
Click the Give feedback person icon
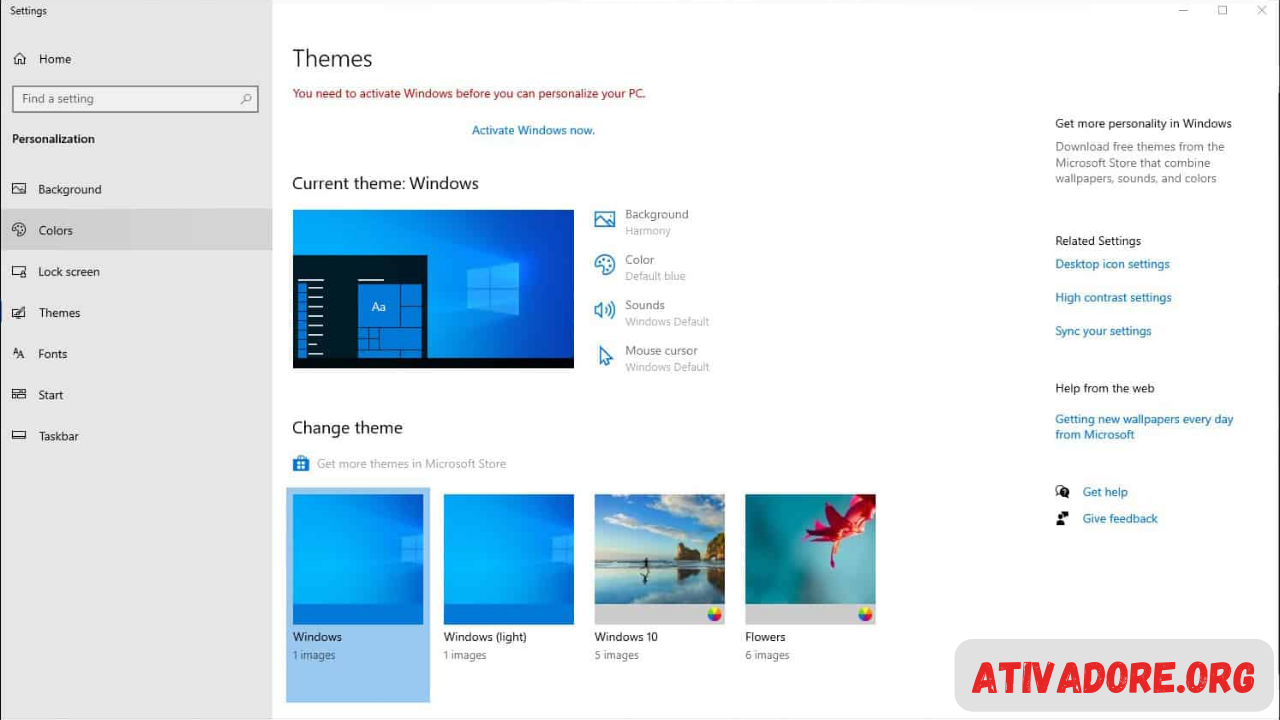1062,519
